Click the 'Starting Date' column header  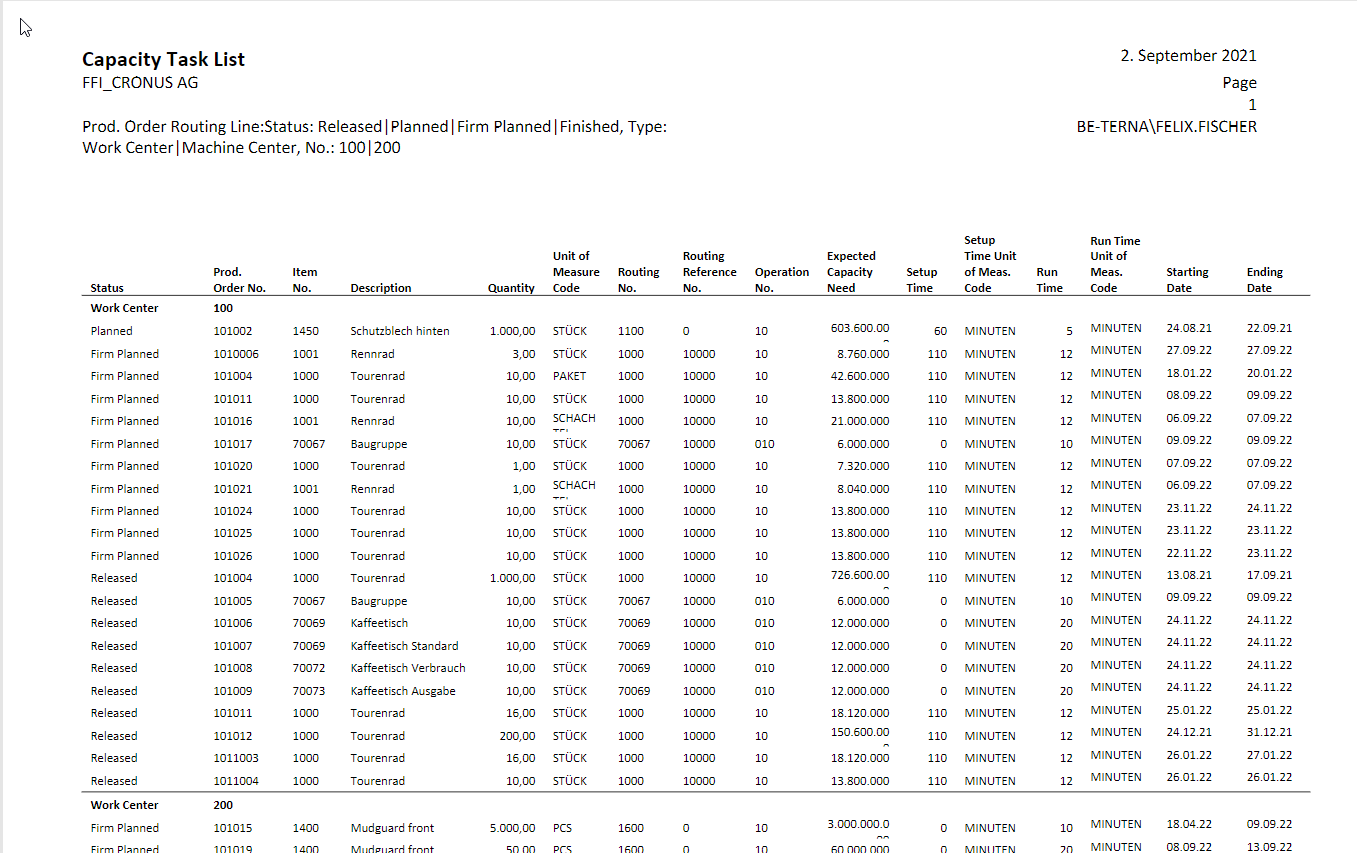pos(1187,280)
